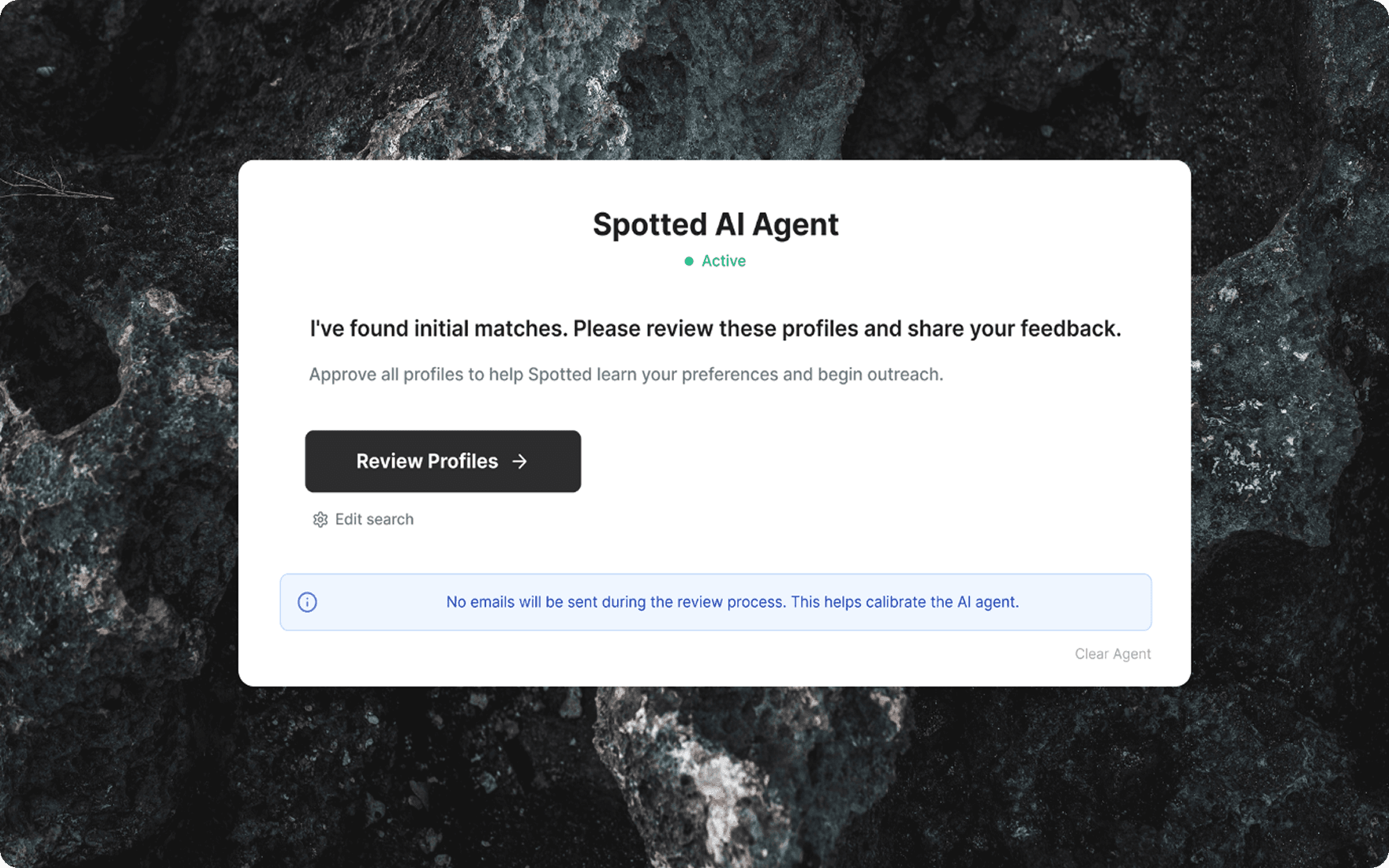Open the Edit search link
The height and width of the screenshot is (868, 1389).
(x=374, y=519)
